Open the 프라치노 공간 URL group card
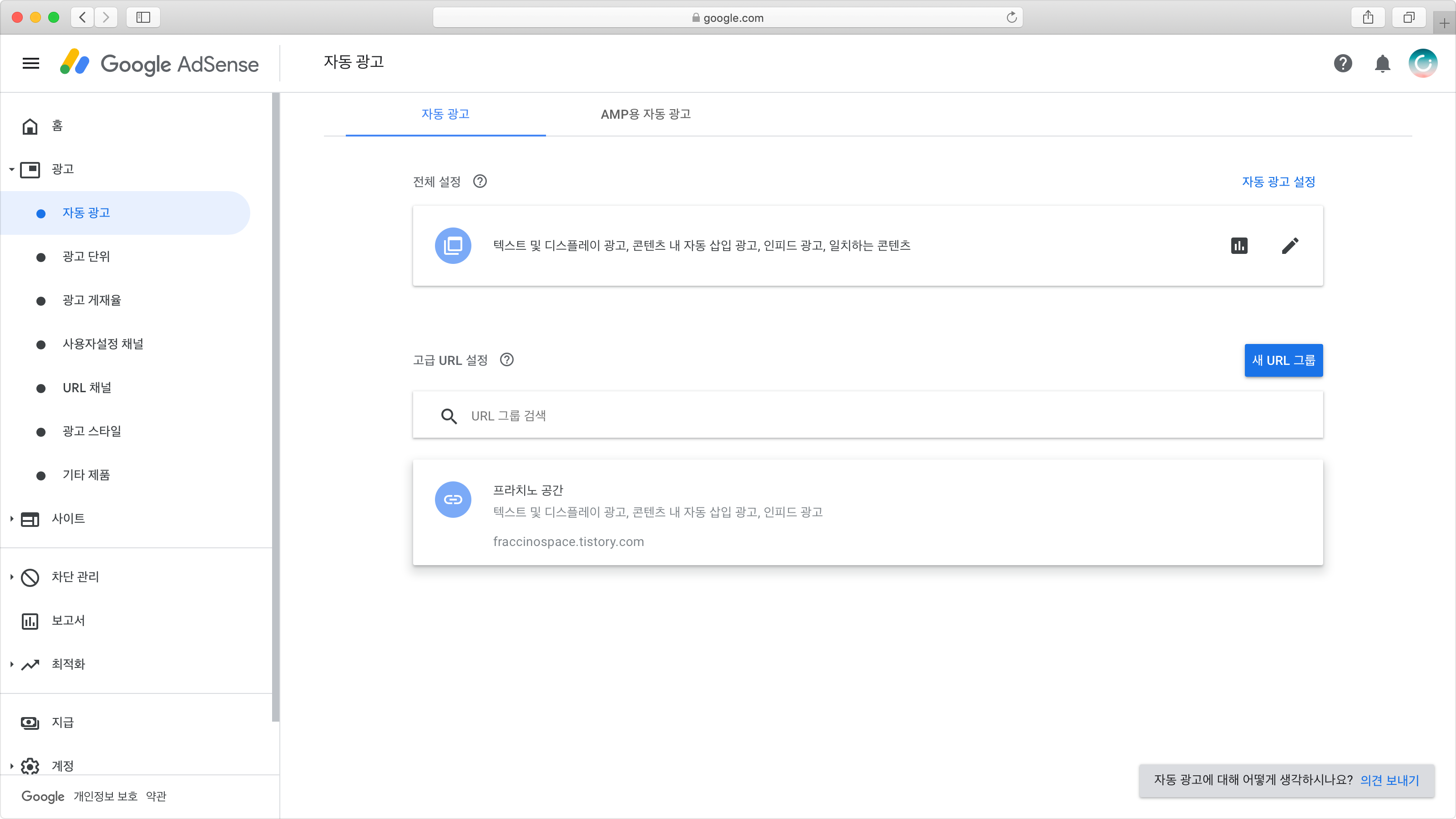1456x819 pixels. tap(868, 513)
